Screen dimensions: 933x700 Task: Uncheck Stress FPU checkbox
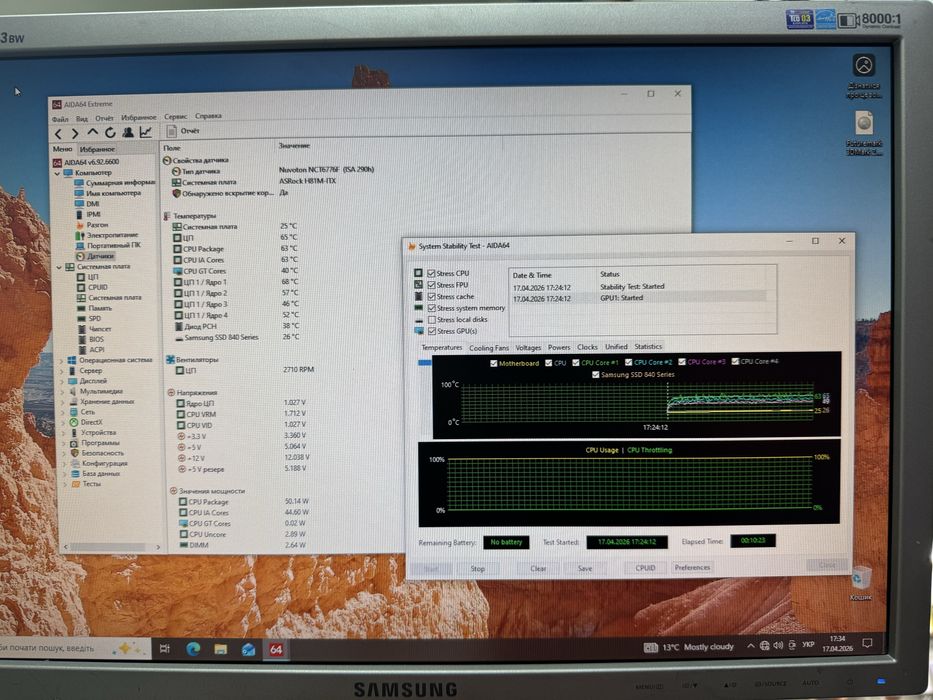click(431, 285)
